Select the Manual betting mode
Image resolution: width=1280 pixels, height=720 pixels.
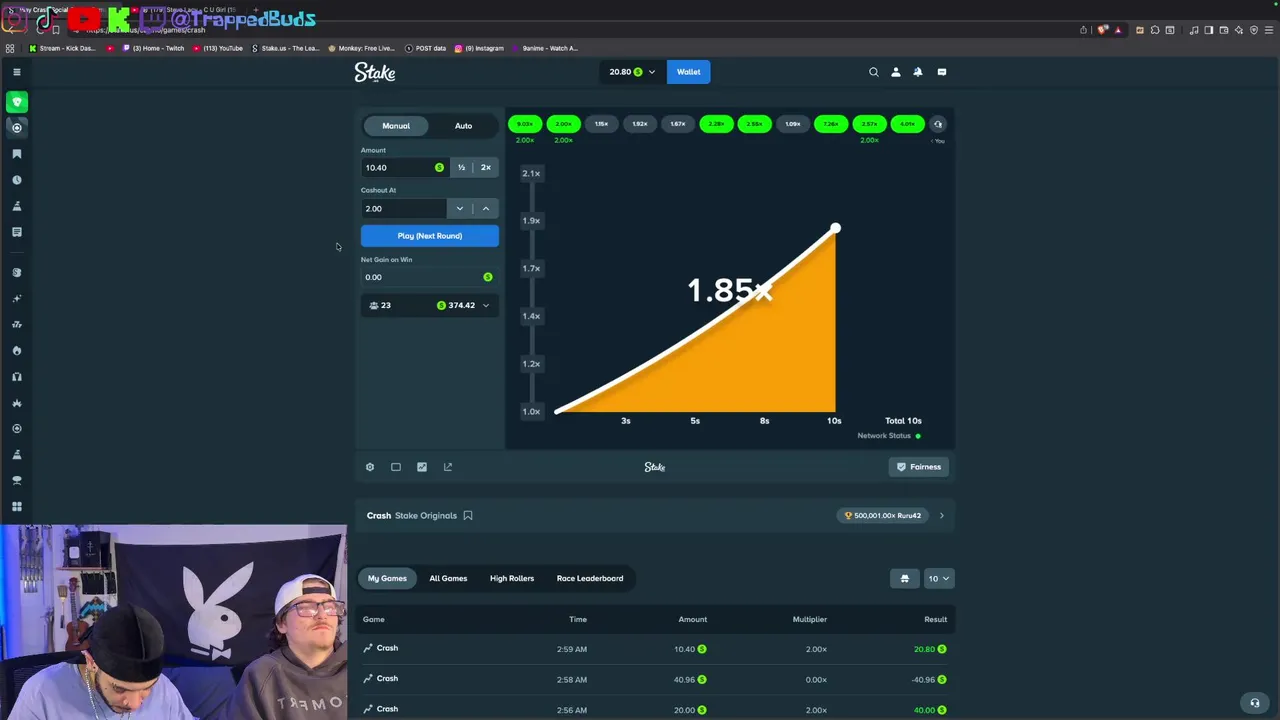pyautogui.click(x=396, y=126)
